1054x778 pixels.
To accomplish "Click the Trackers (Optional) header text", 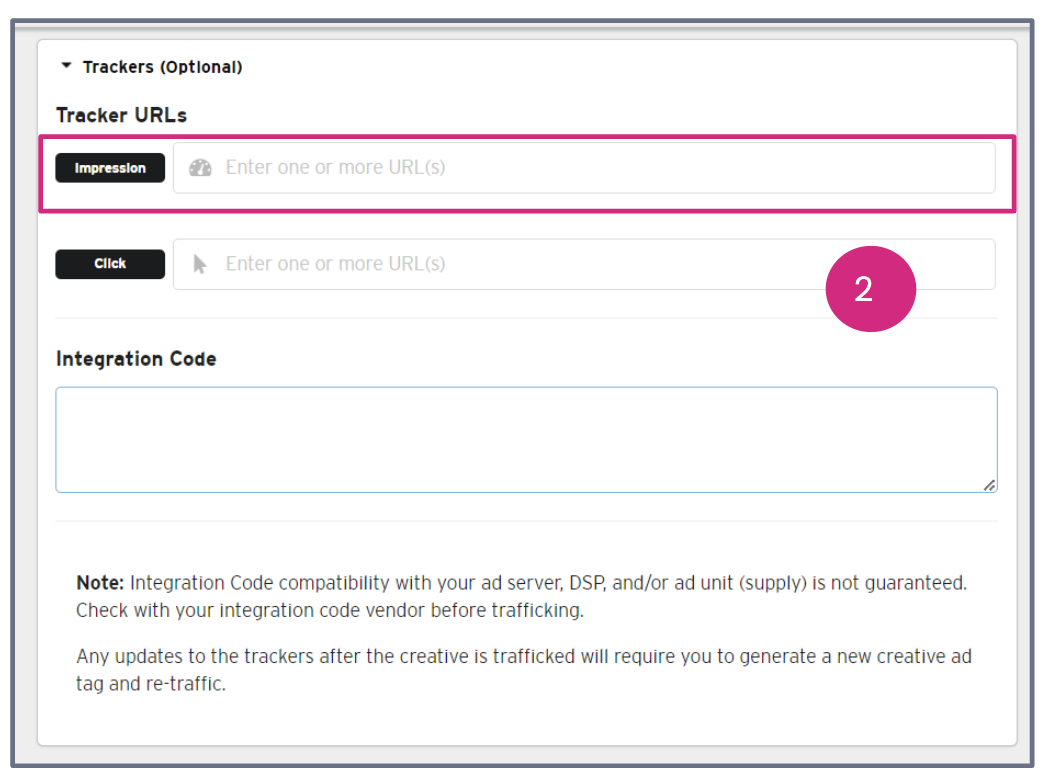I will (162, 67).
